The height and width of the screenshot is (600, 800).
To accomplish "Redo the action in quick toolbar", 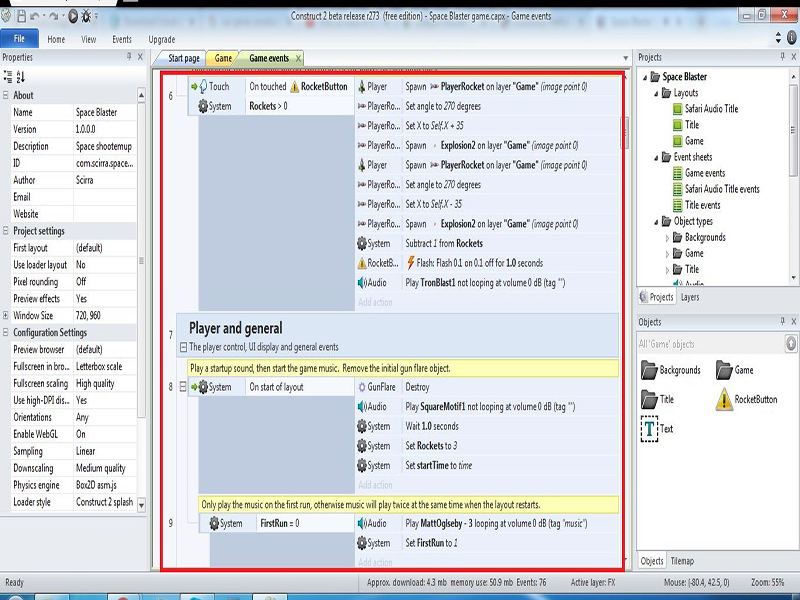I will coord(54,16).
